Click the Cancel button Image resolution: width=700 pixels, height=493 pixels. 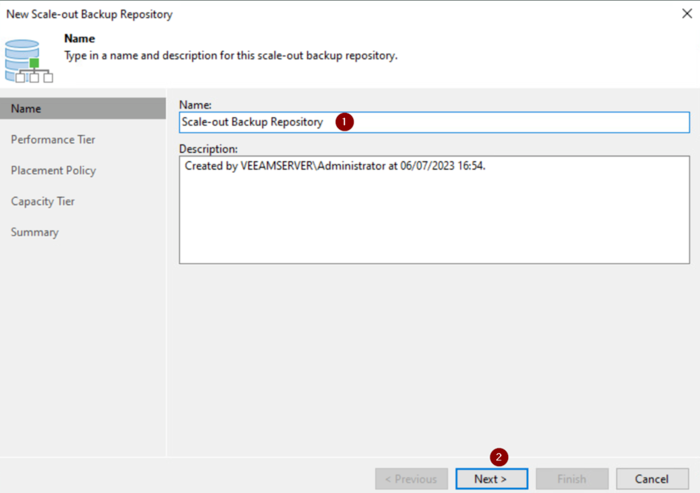click(652, 479)
